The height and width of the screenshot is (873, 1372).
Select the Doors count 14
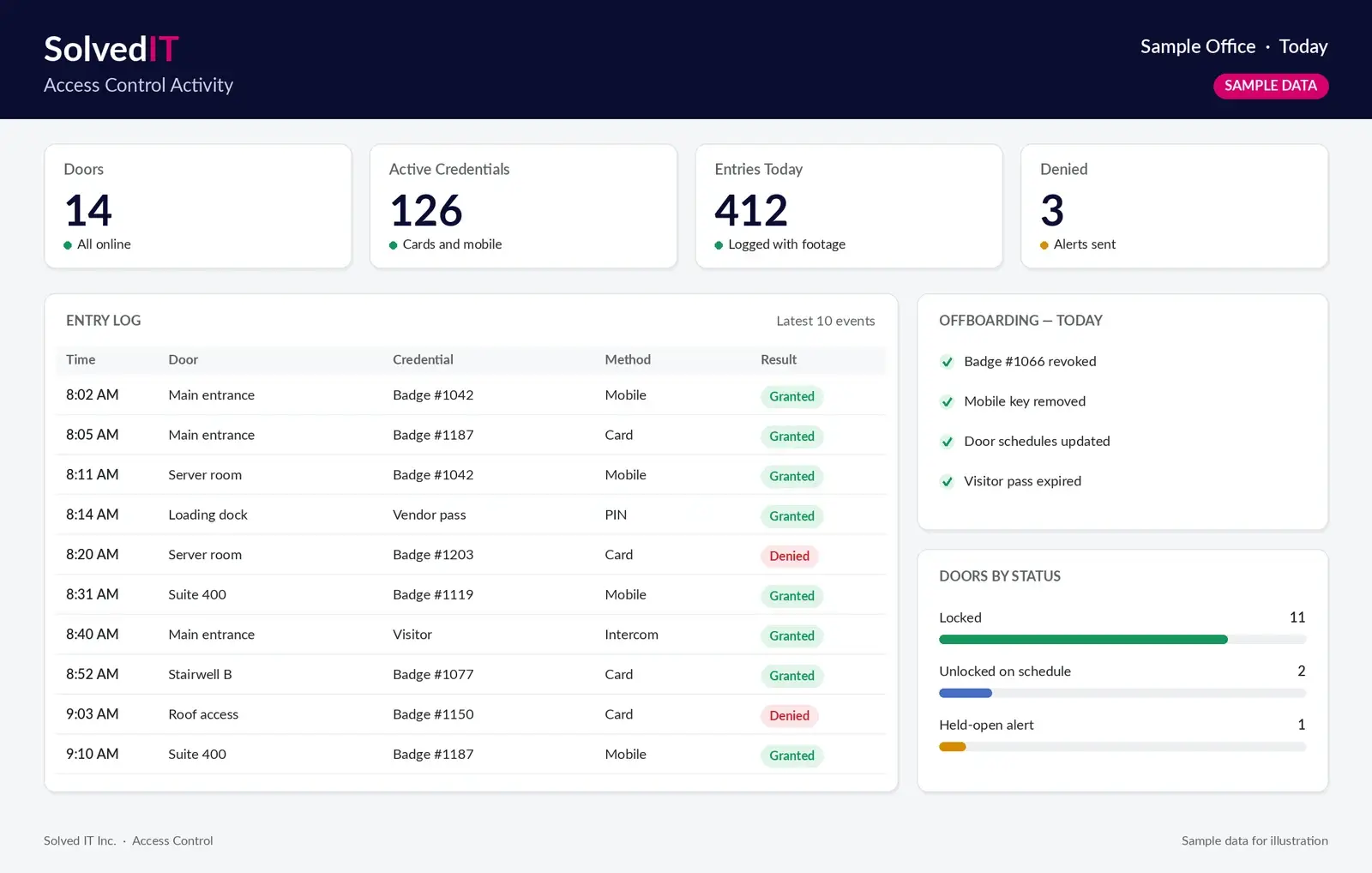pyautogui.click(x=88, y=210)
